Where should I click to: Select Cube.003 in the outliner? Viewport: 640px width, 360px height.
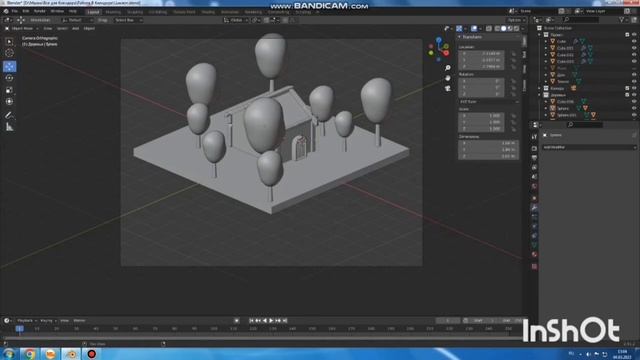click(565, 61)
